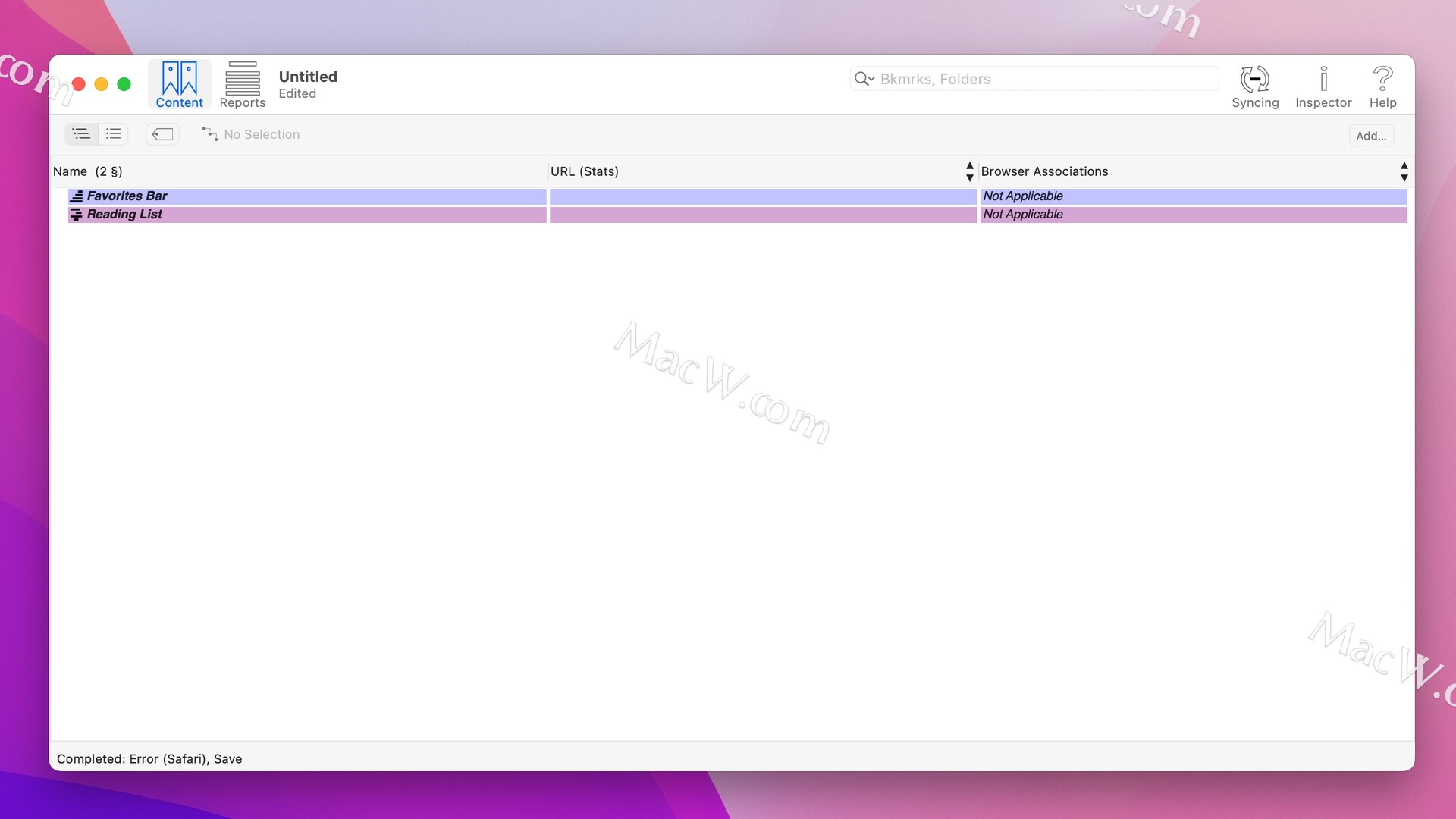Screen dimensions: 1456x819
Task: Select the Reading List row
Action: [x=737, y=215]
